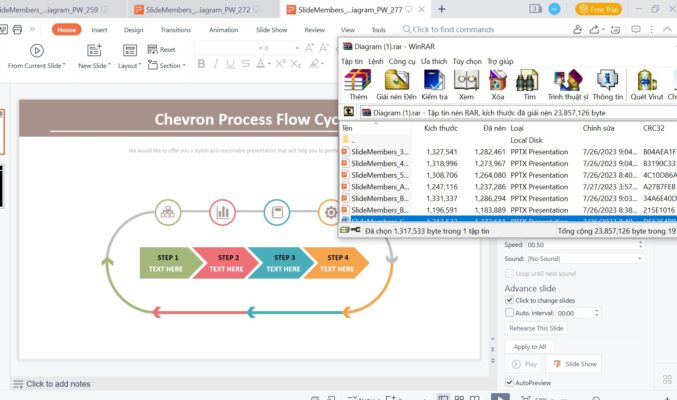The image size is (677, 400).
Task: Open the font color dropdown arrow
Action: (x=269, y=64)
